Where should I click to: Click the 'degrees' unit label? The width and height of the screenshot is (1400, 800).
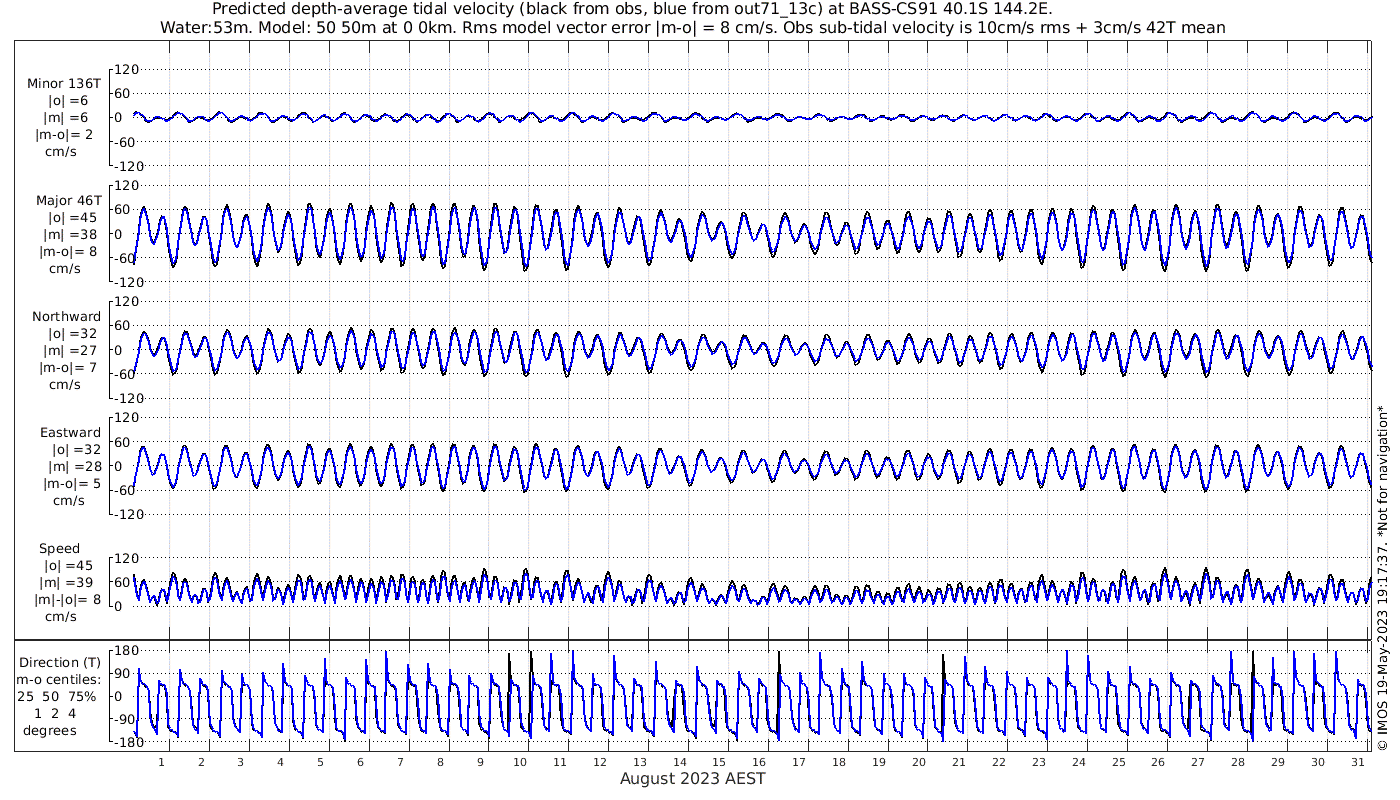click(51, 731)
